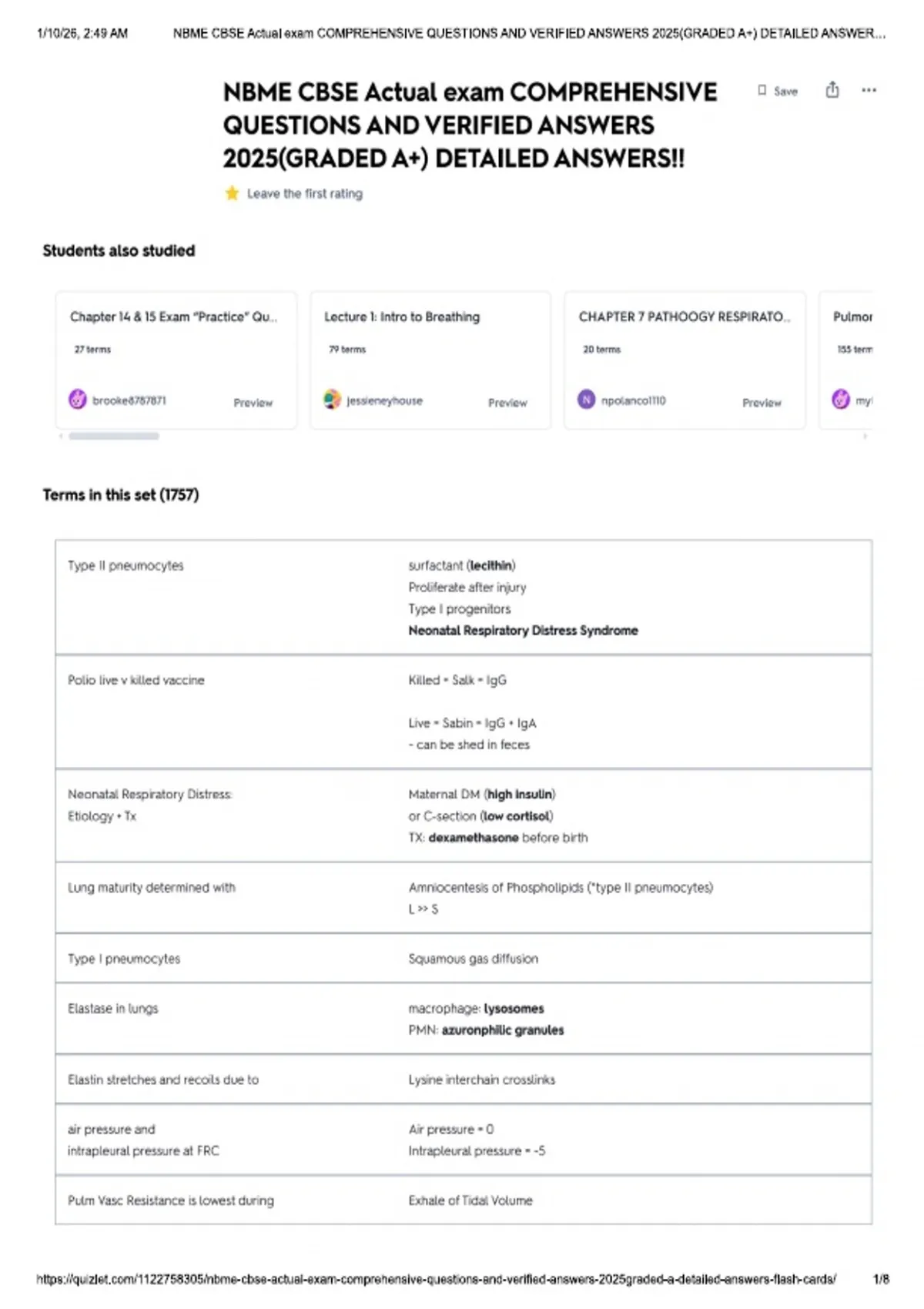The image size is (924, 1309).
Task: Click the carousel horizontal scrollbar thumb
Action: pos(114,436)
